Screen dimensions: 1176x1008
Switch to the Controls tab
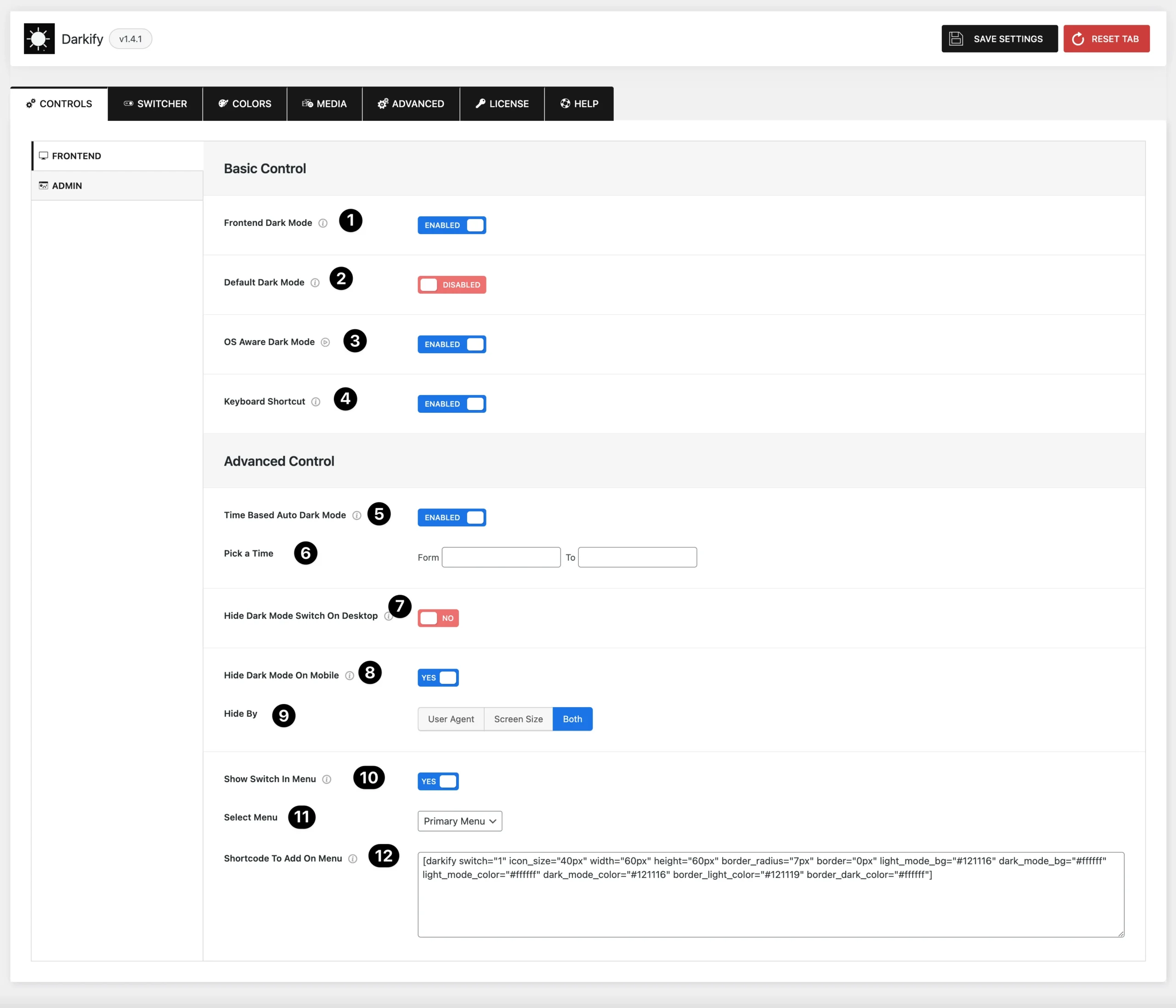pyautogui.click(x=59, y=104)
